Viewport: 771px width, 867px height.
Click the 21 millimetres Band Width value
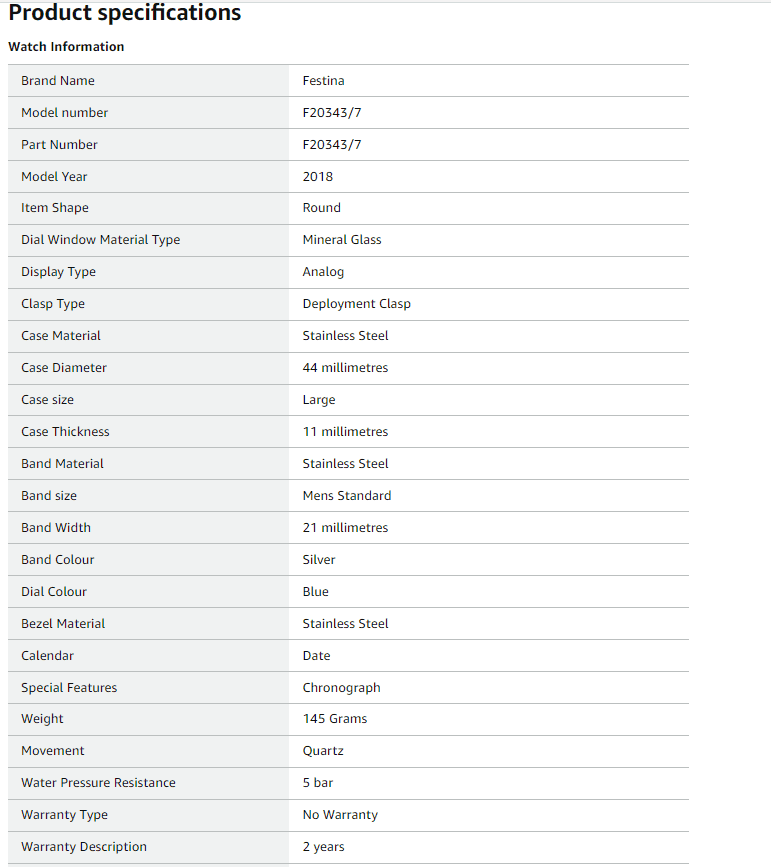pyautogui.click(x=345, y=528)
